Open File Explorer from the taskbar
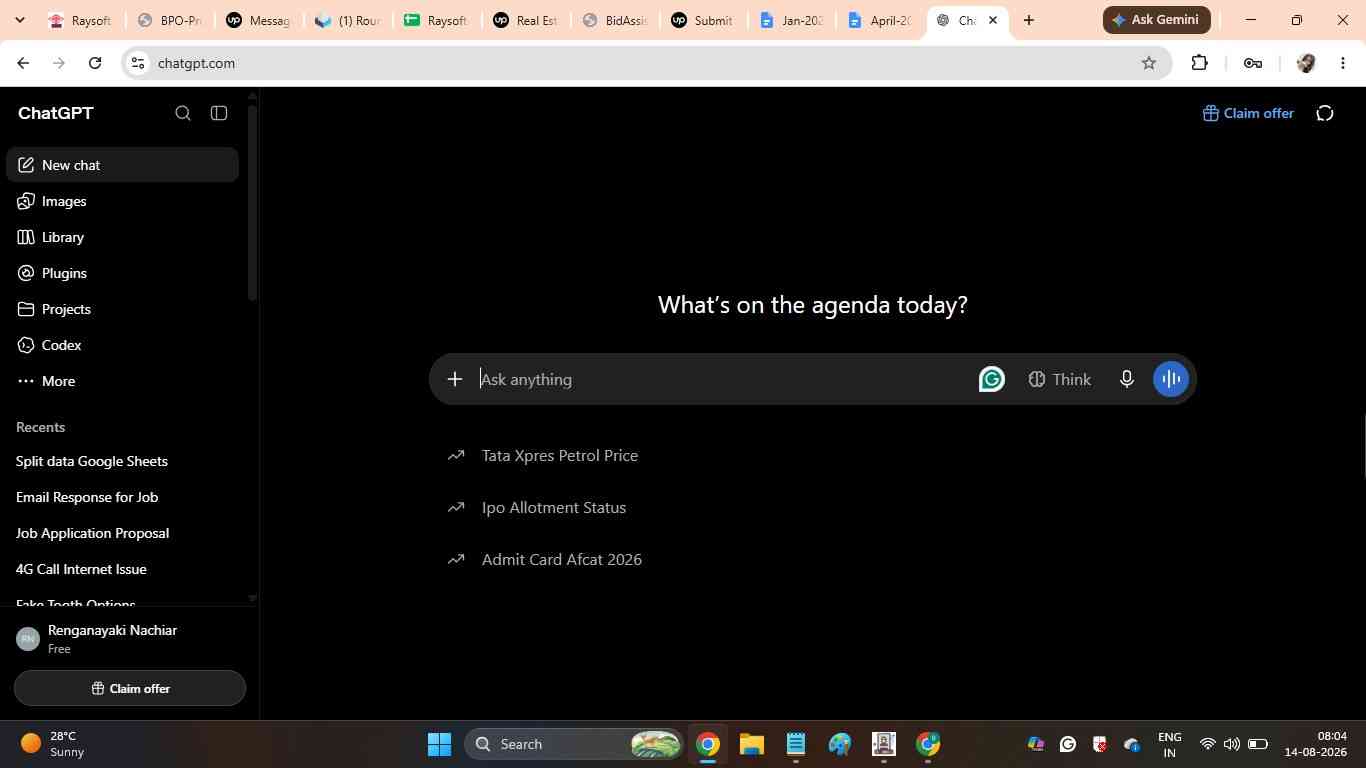This screenshot has height=768, width=1366. pos(752,744)
